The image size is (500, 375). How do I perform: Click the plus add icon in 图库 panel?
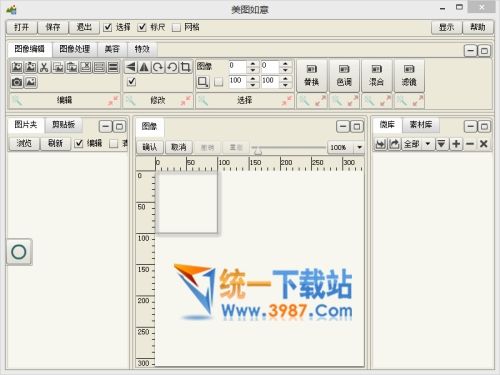(456, 144)
